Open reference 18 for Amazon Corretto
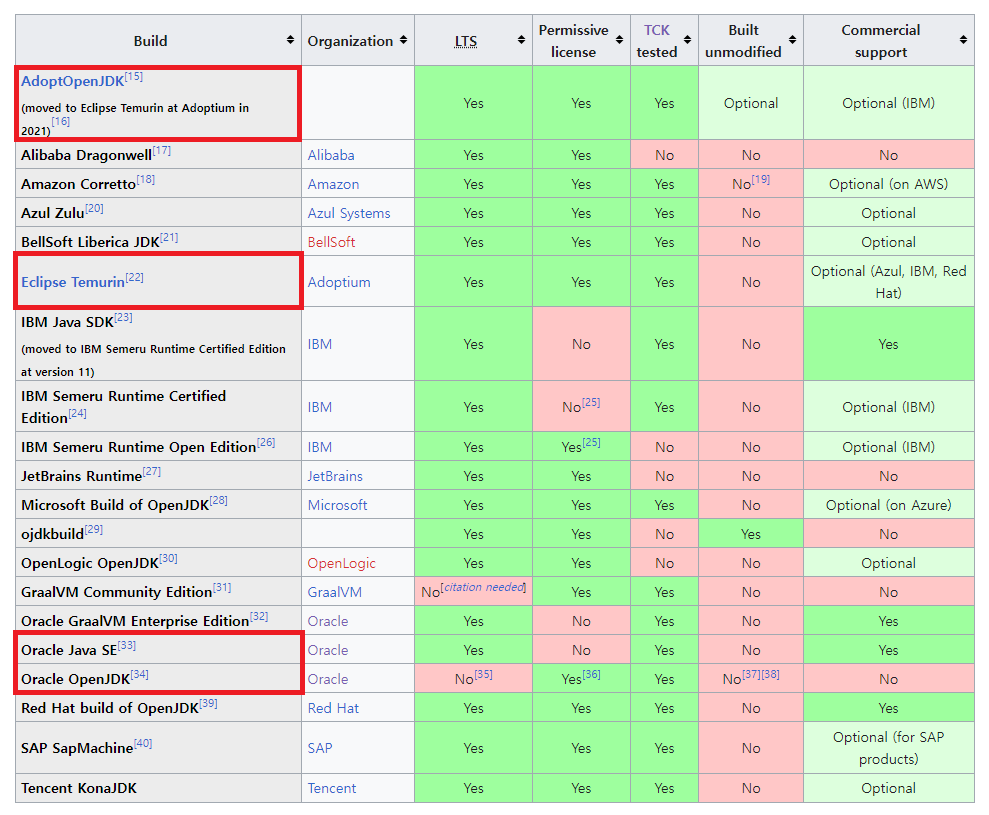Viewport: 989px width, 815px height. [146, 179]
